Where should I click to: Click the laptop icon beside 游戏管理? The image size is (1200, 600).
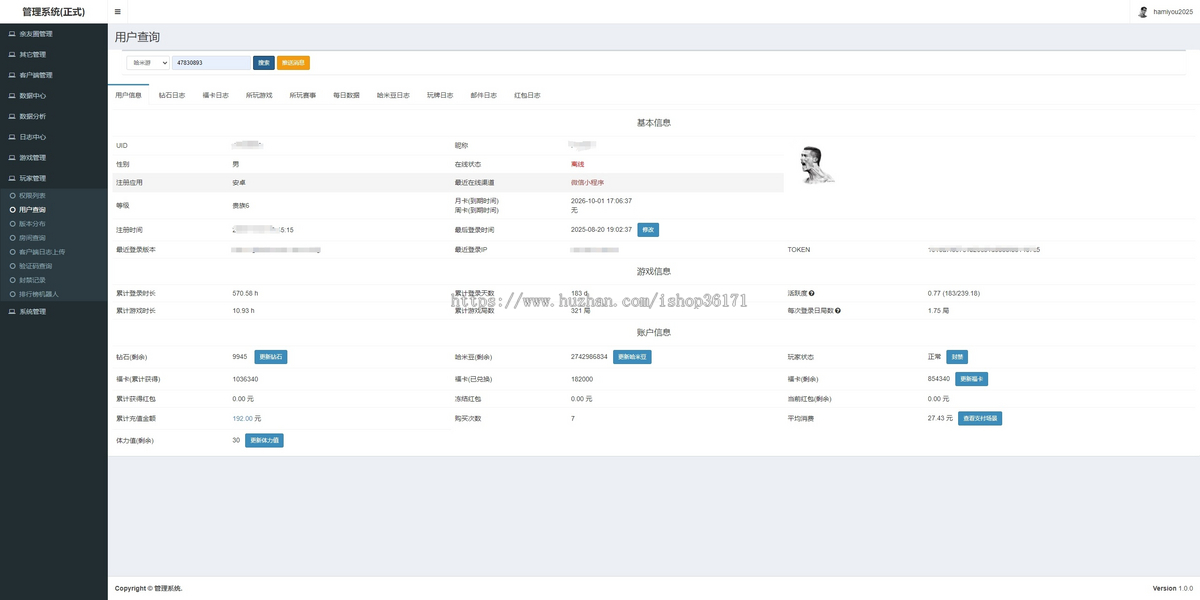tap(12, 158)
